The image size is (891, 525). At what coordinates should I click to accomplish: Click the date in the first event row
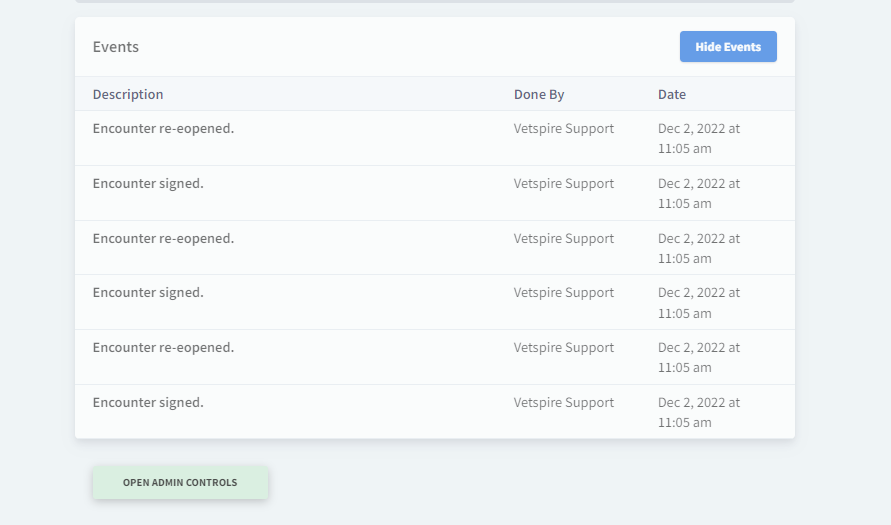coord(698,138)
